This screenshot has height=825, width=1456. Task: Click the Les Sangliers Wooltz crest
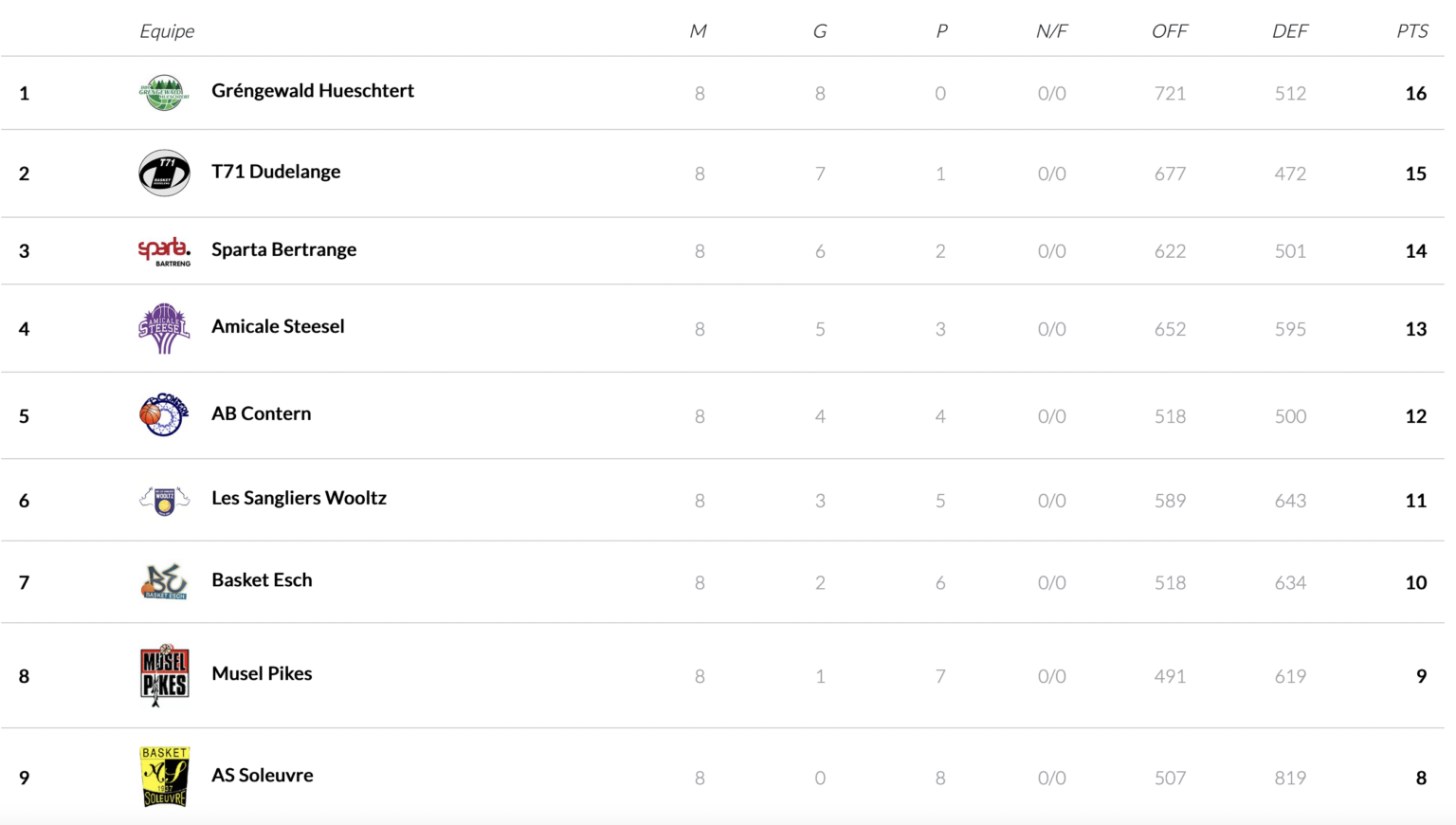click(164, 500)
